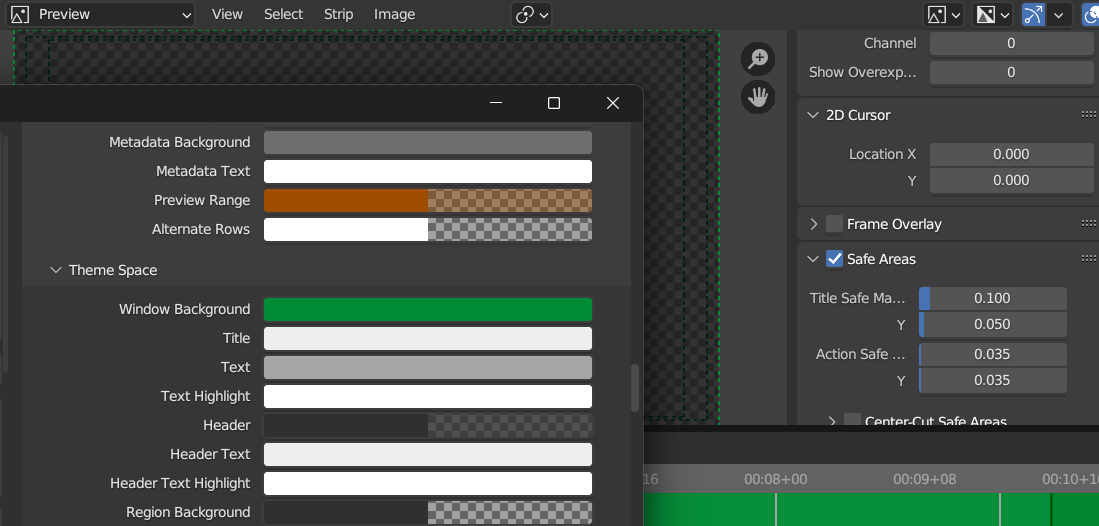The height and width of the screenshot is (526, 1099).
Task: Adjust the Action Safe Margins X slider
Action: 992,354
